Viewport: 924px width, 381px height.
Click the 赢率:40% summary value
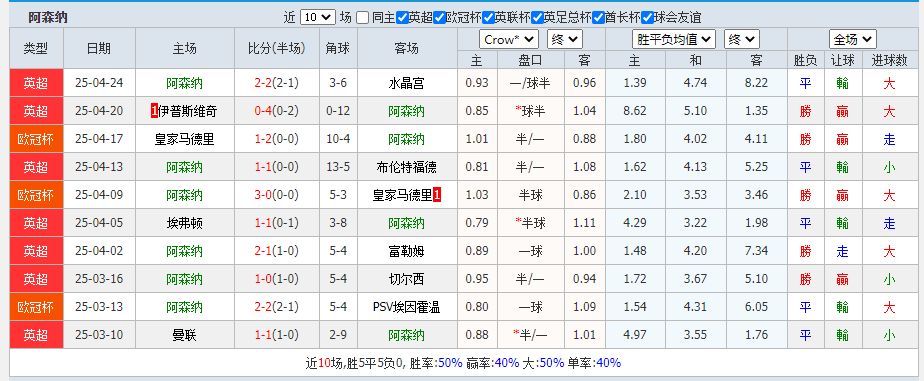click(493, 363)
